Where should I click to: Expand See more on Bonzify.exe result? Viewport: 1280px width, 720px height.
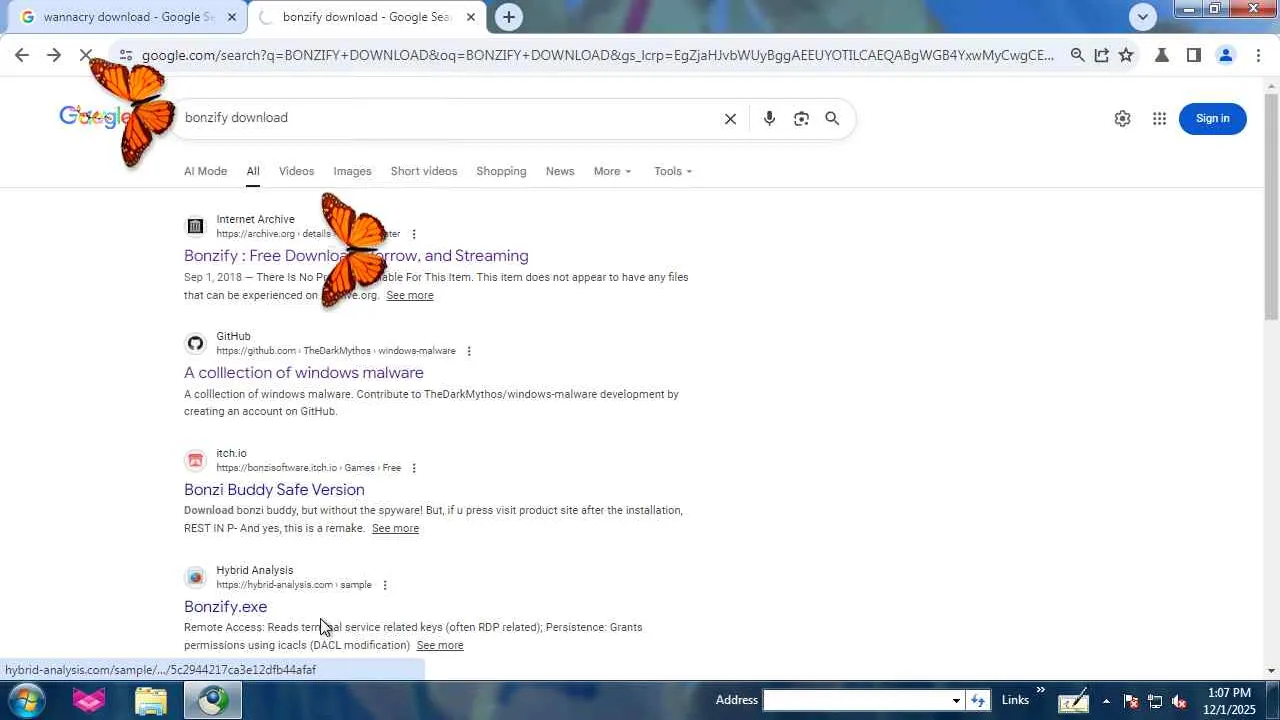click(440, 646)
